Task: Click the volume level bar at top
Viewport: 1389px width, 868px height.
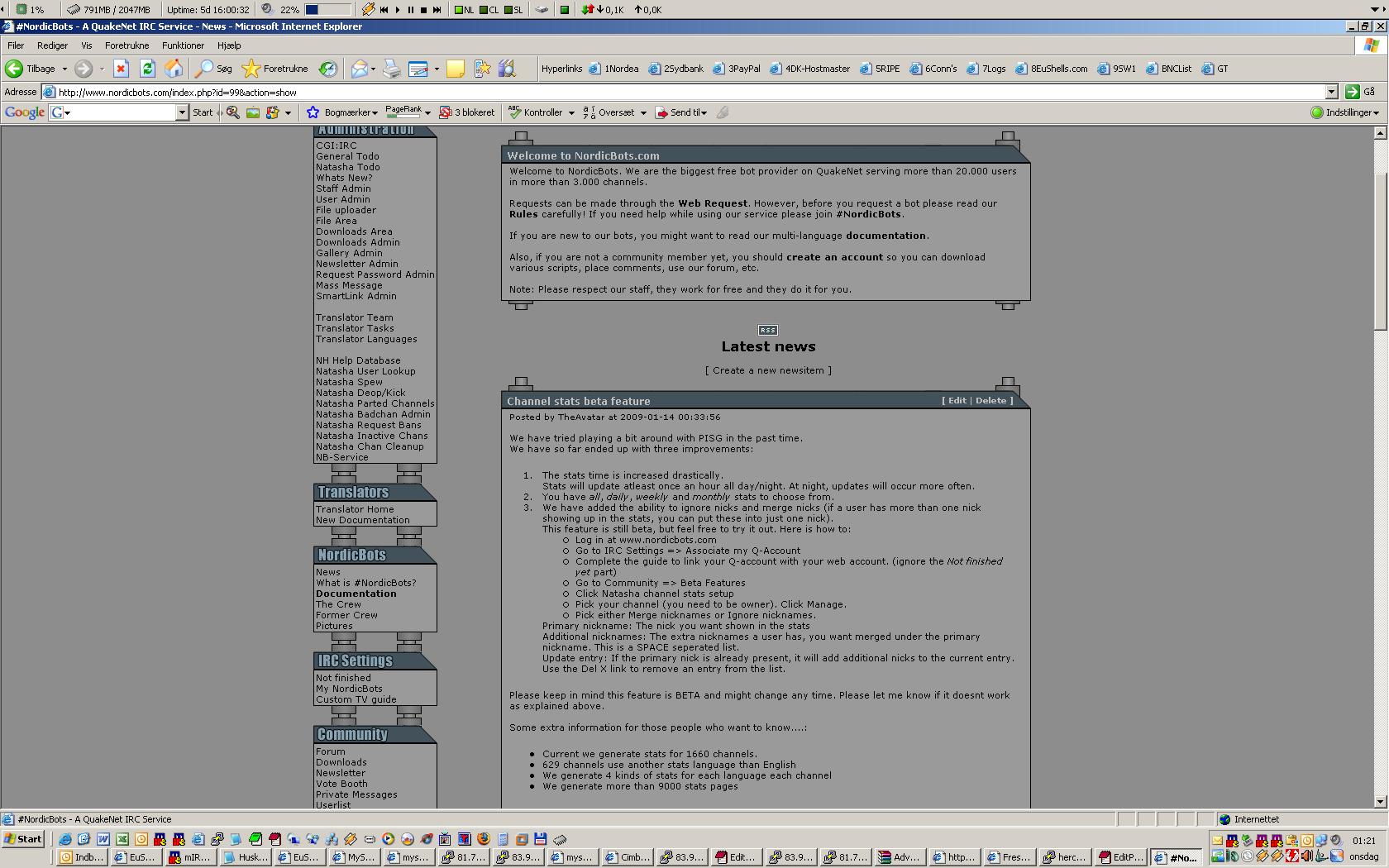Action: click(x=327, y=10)
